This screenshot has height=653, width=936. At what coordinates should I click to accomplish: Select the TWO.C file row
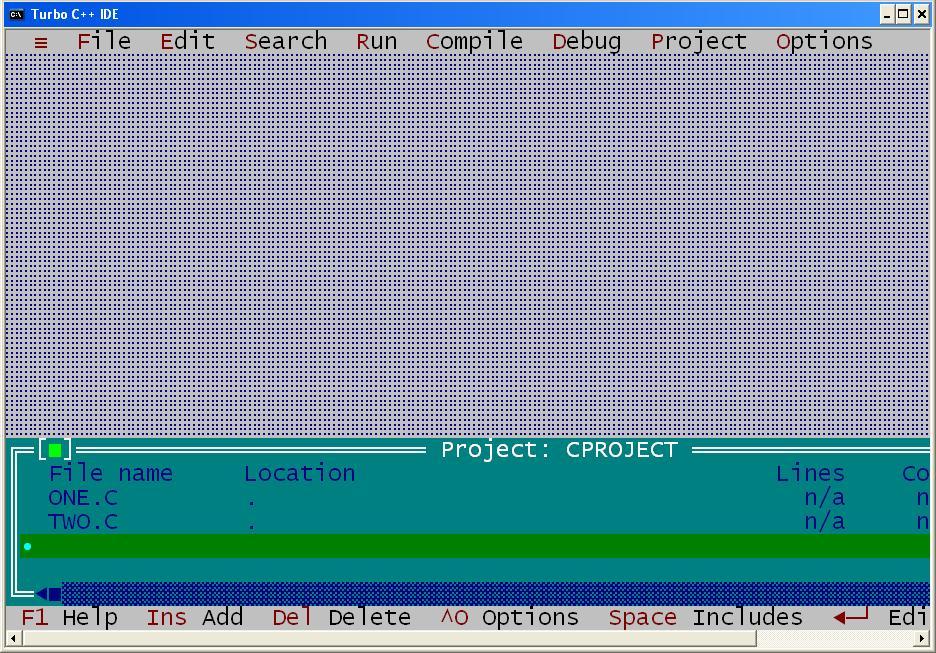475,522
